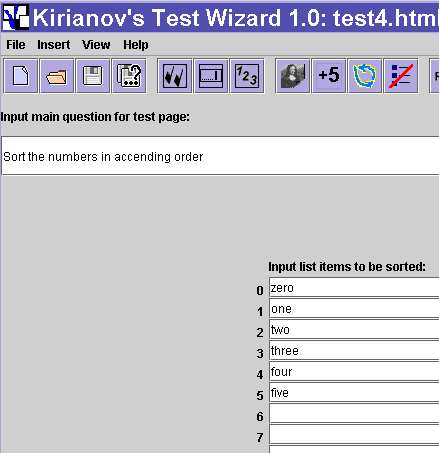Click list item field containing five

tap(354, 392)
